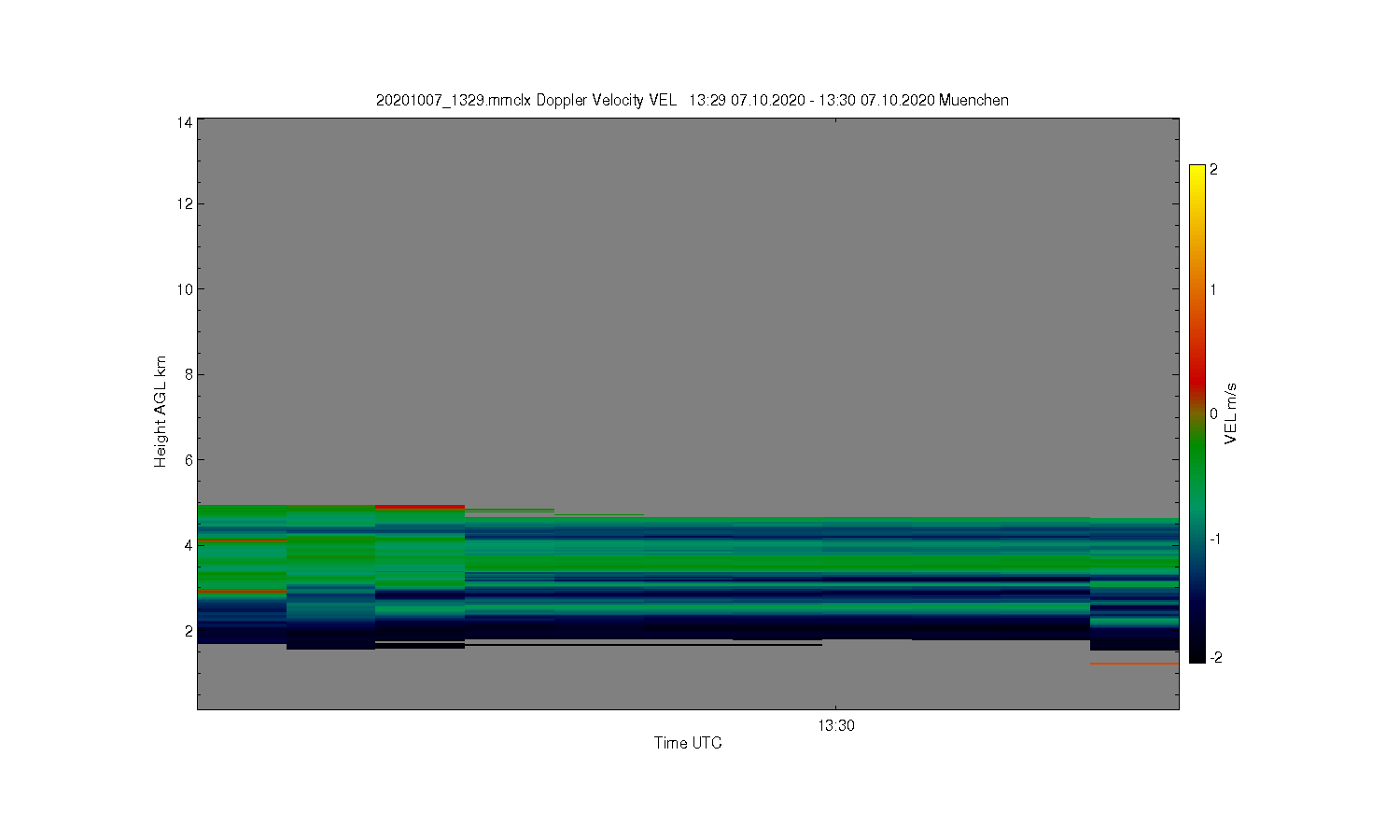1400x840 pixels.
Task: Click the thin orange line below last column
Action: tap(1134, 664)
